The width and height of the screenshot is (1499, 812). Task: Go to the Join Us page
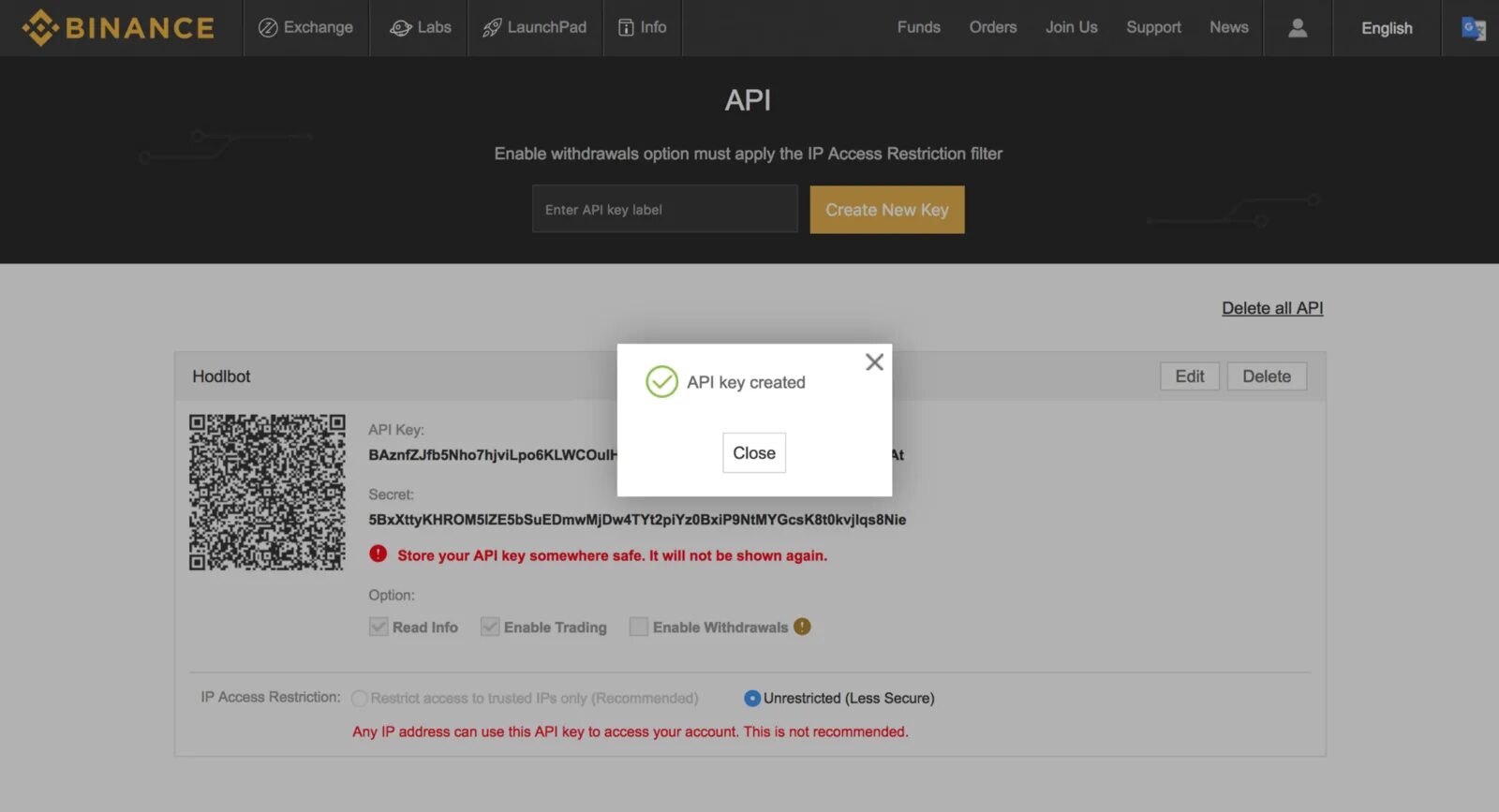1072,27
